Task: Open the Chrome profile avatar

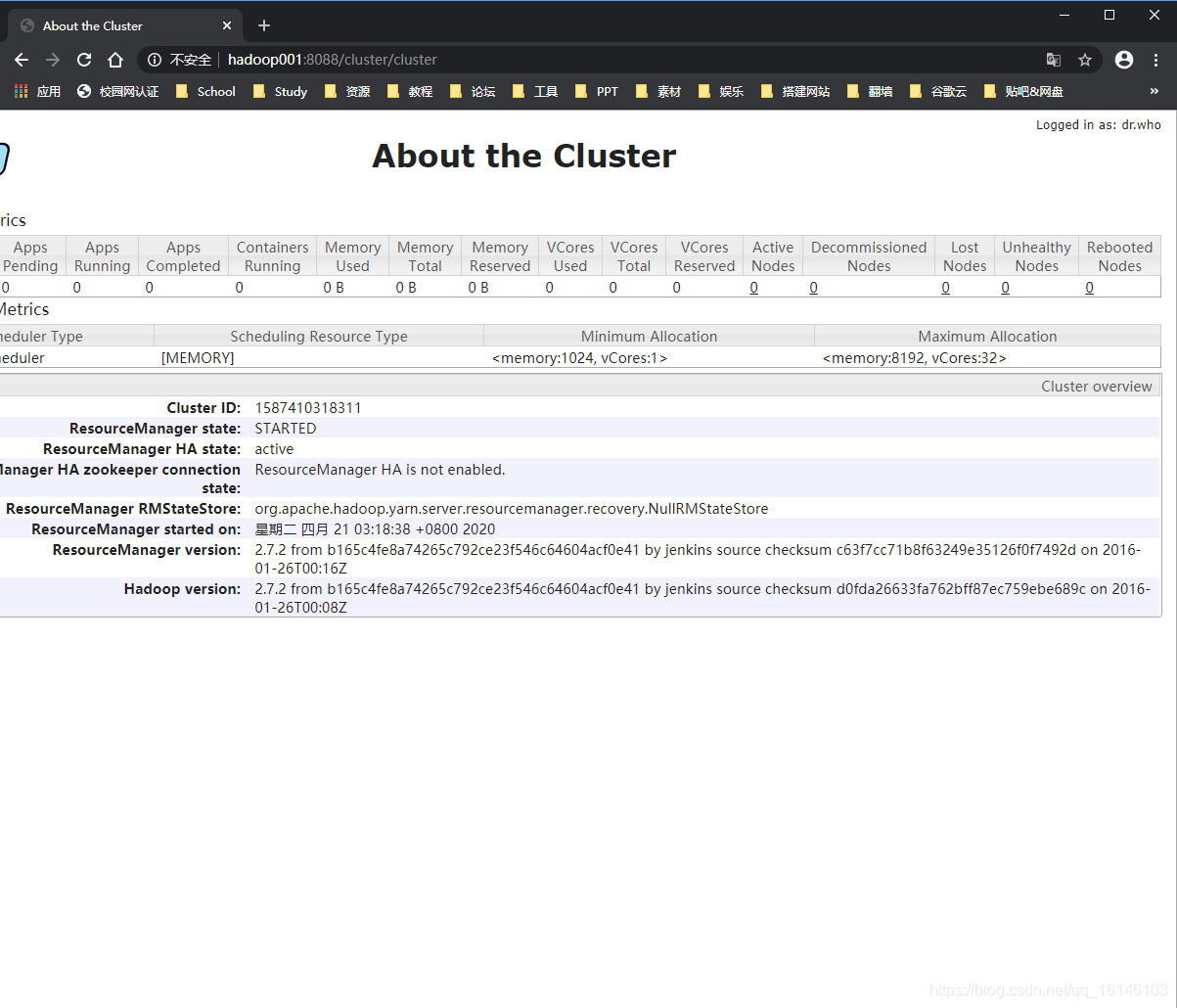Action: click(1124, 60)
